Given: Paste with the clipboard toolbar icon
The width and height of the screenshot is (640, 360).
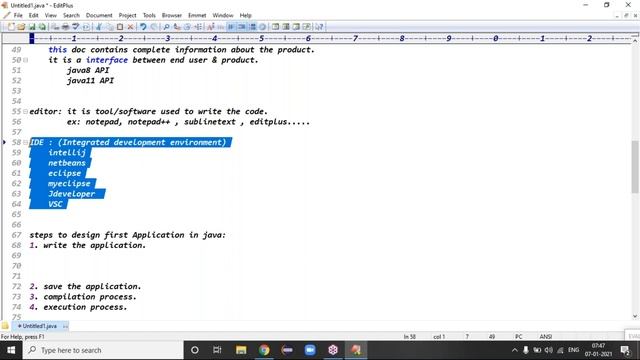Looking at the screenshot, I should (x=120, y=27).
